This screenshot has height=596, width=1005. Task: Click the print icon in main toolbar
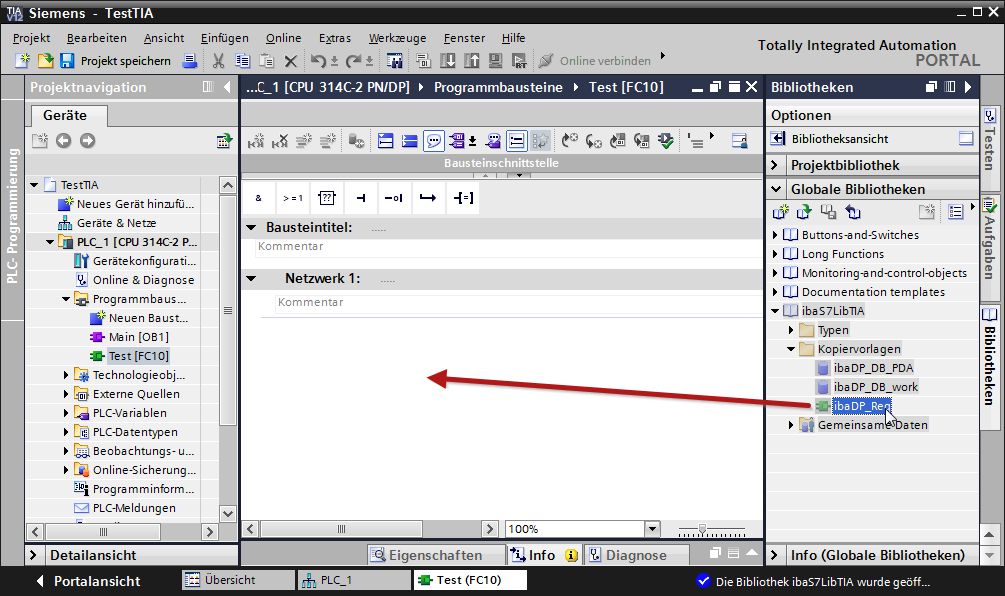(190, 61)
